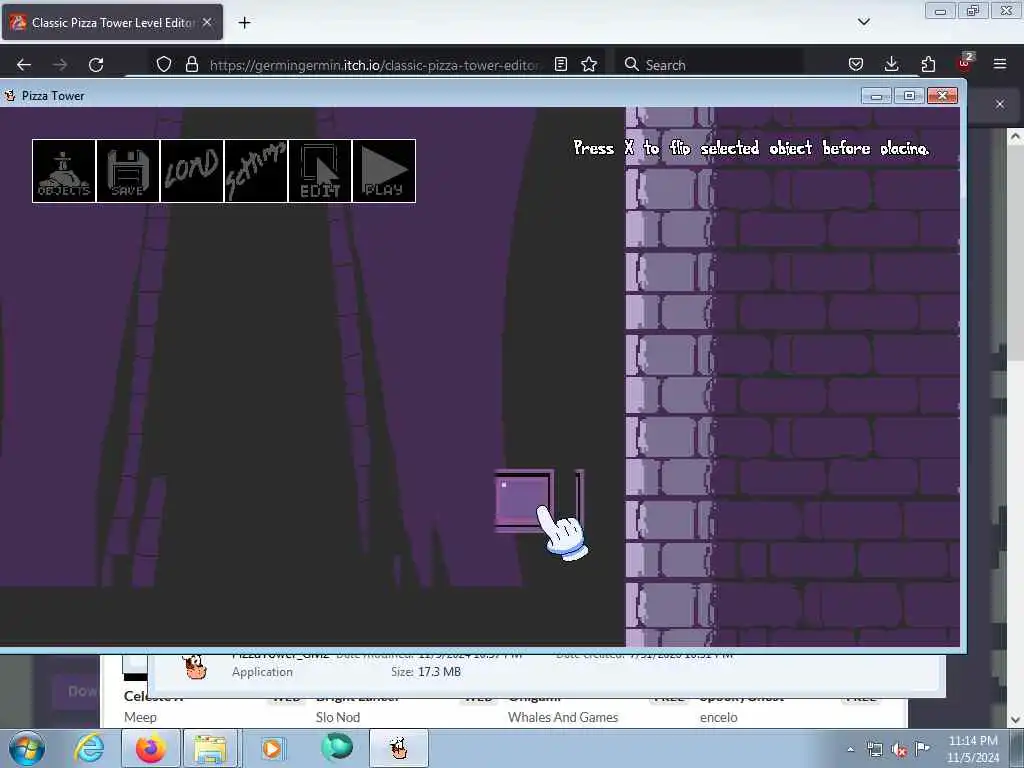Launch Internet Explorer from the taskbar

(89, 748)
